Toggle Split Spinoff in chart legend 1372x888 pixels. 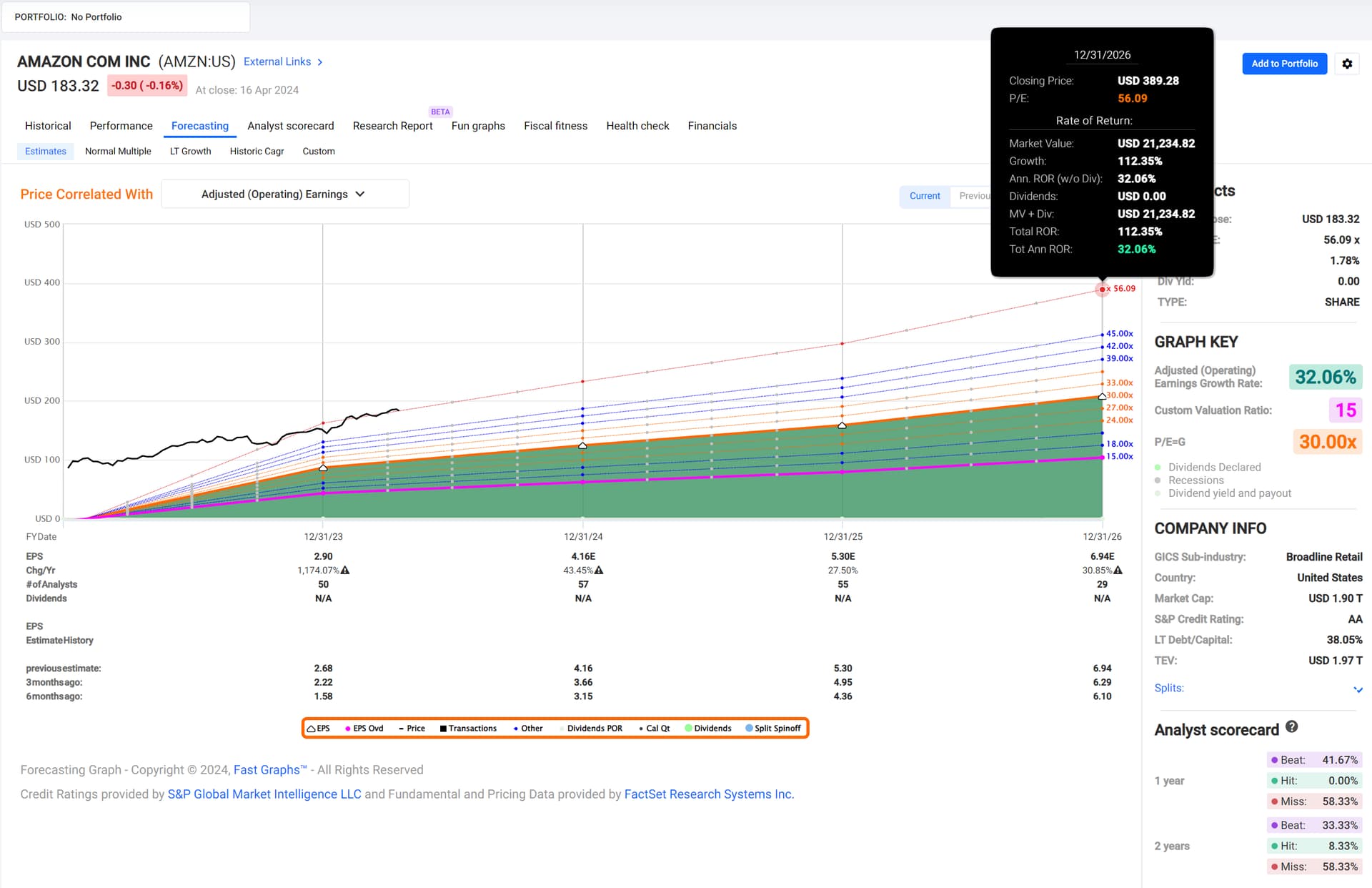coord(773,729)
